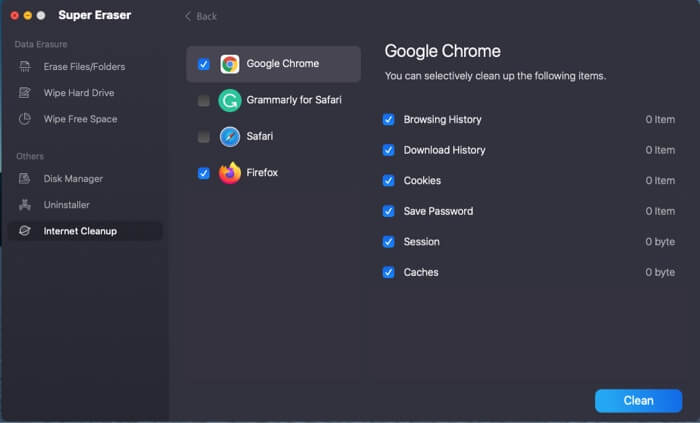Viewport: 700px width, 423px height.
Task: Click the Browsing History '0 Item' count
Action: (660, 120)
